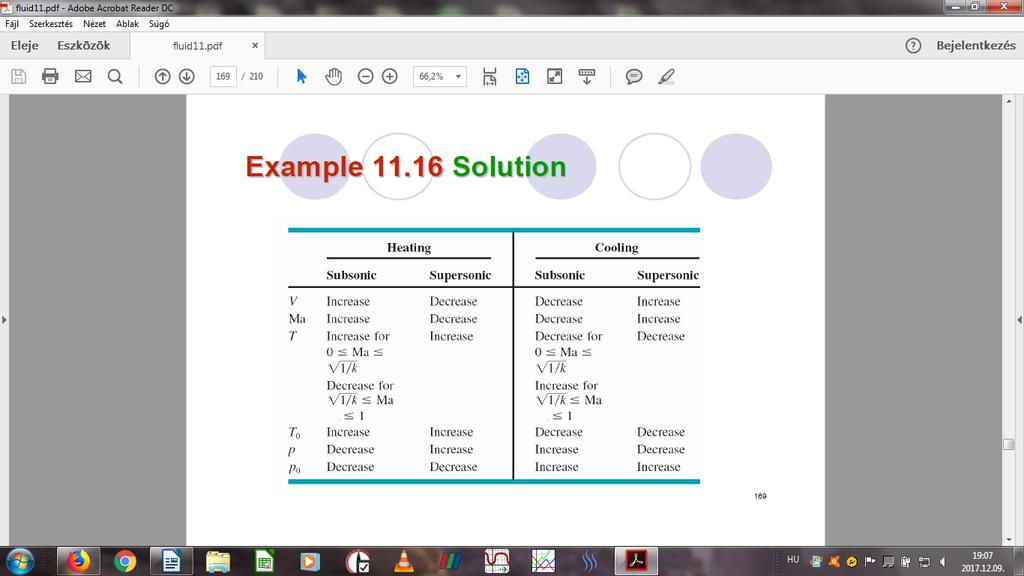Open VLC media player taskbar icon

(404, 562)
